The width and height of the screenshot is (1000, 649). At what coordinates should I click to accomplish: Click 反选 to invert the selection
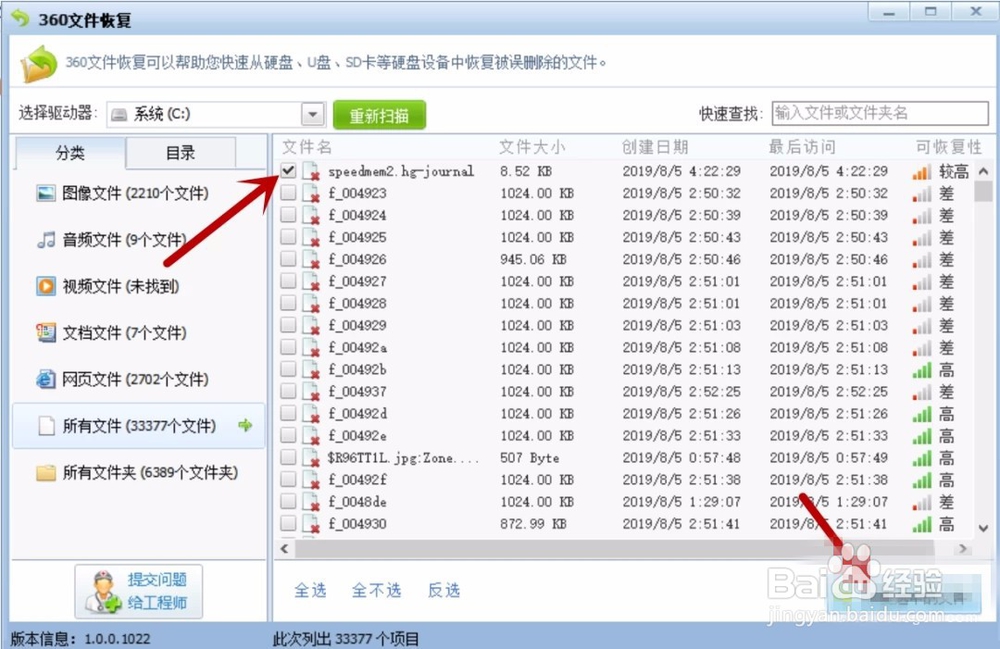[443, 590]
